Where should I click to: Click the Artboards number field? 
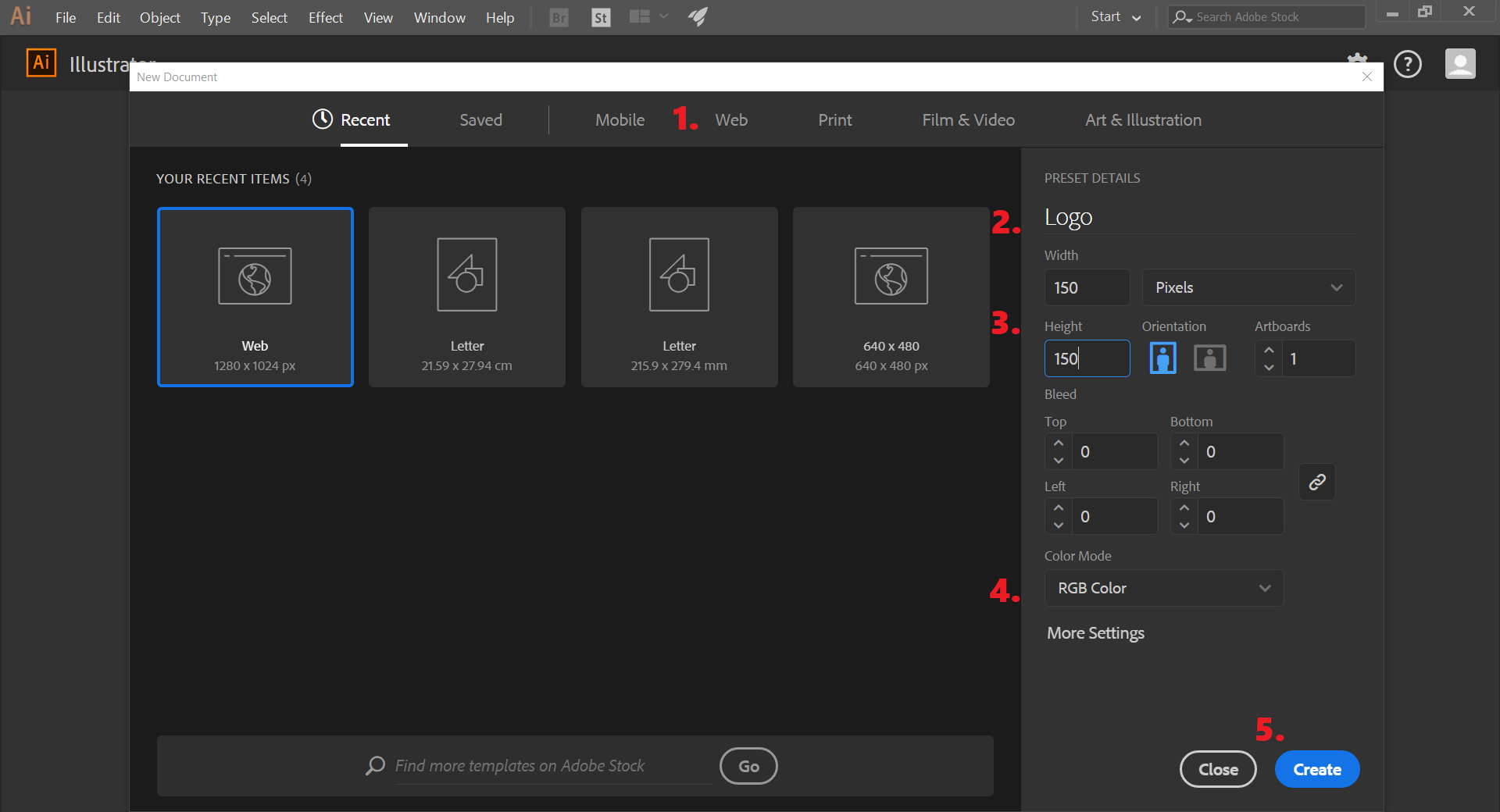tap(1319, 358)
